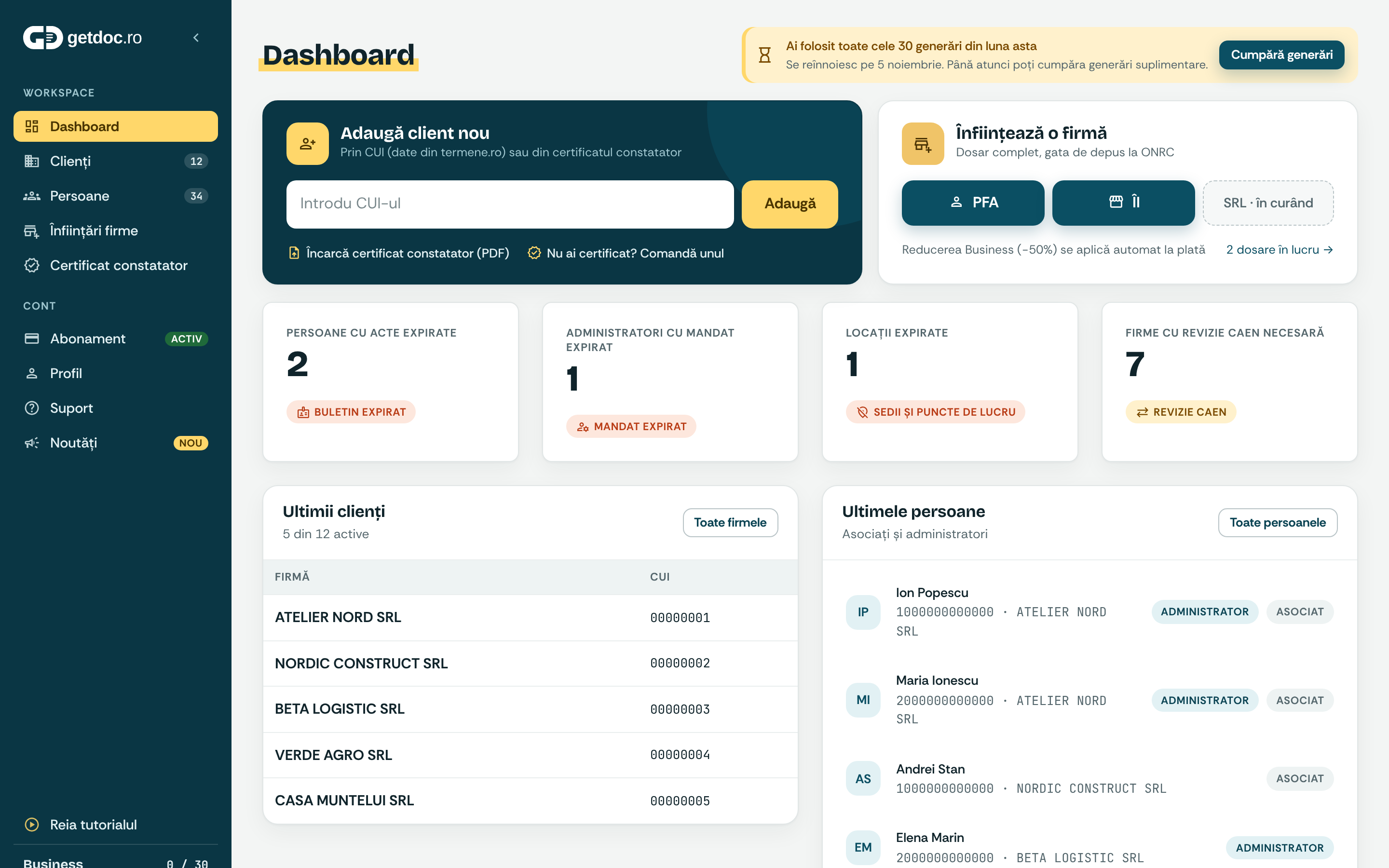Open Dashboard in the sidebar
Image resolution: width=1389 pixels, height=868 pixels.
click(115, 126)
